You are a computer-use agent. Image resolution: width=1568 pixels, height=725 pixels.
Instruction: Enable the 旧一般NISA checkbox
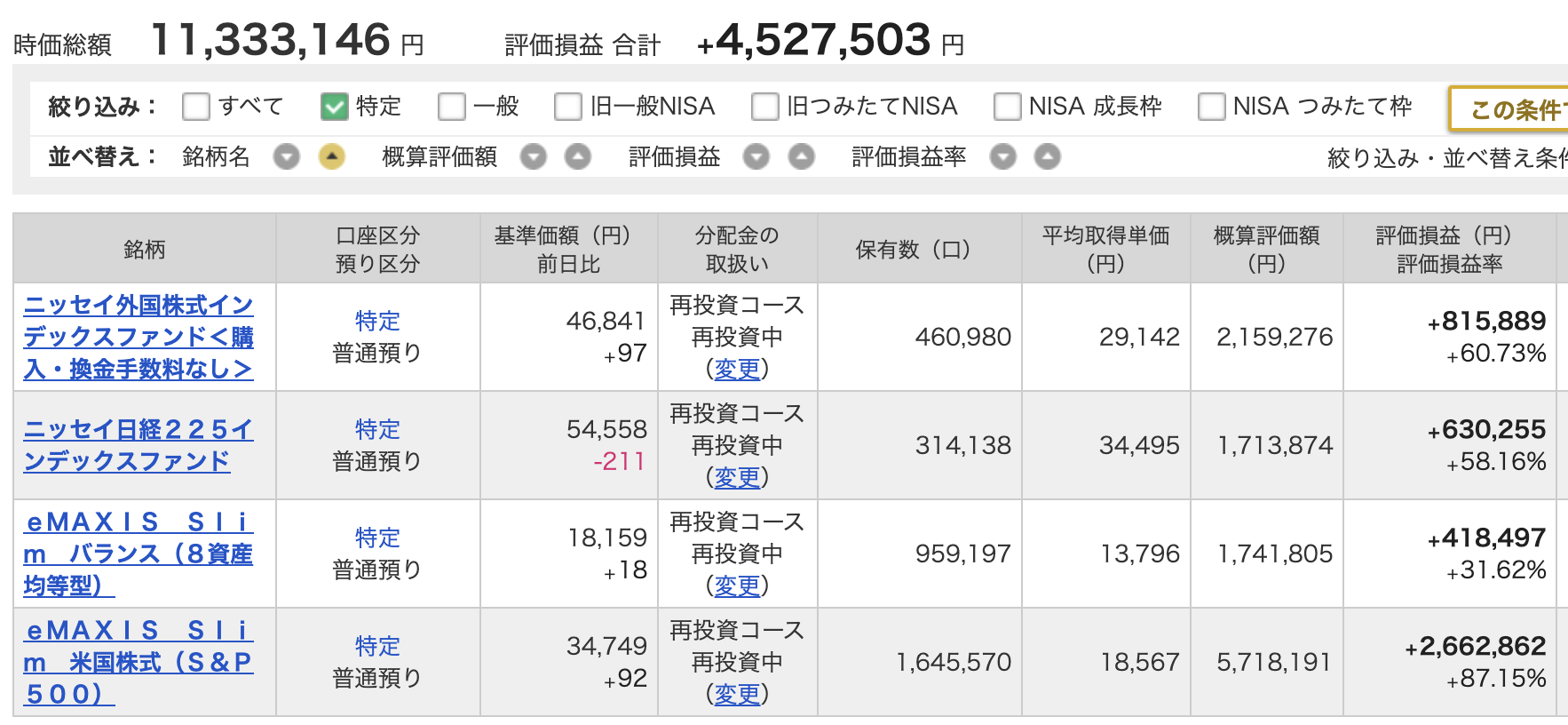click(567, 107)
